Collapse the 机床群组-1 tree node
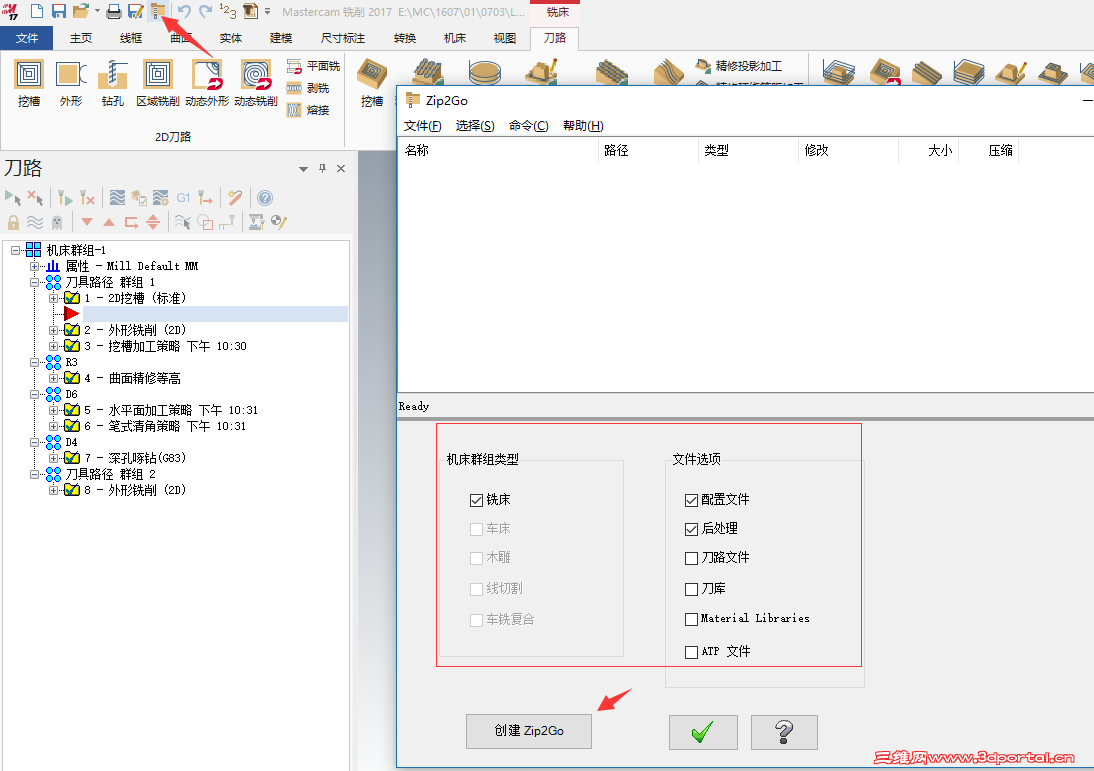The image size is (1094, 771). tap(15, 250)
